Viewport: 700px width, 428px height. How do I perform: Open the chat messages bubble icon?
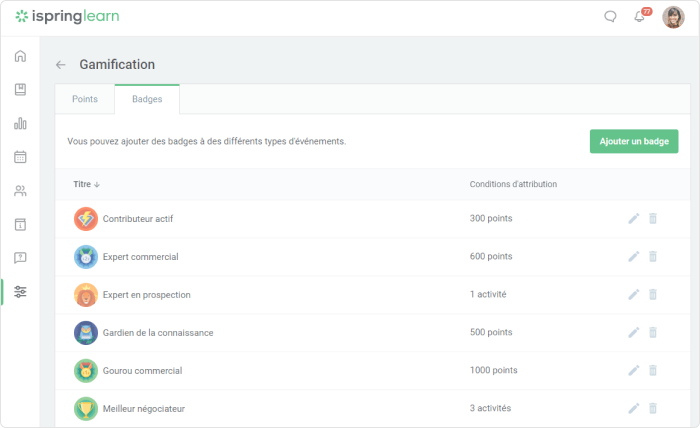click(x=610, y=17)
